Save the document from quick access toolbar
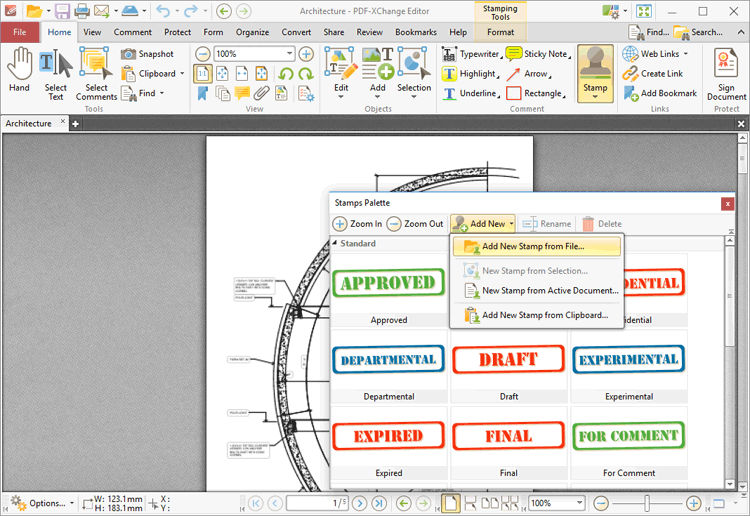The height and width of the screenshot is (516, 750). point(62,11)
